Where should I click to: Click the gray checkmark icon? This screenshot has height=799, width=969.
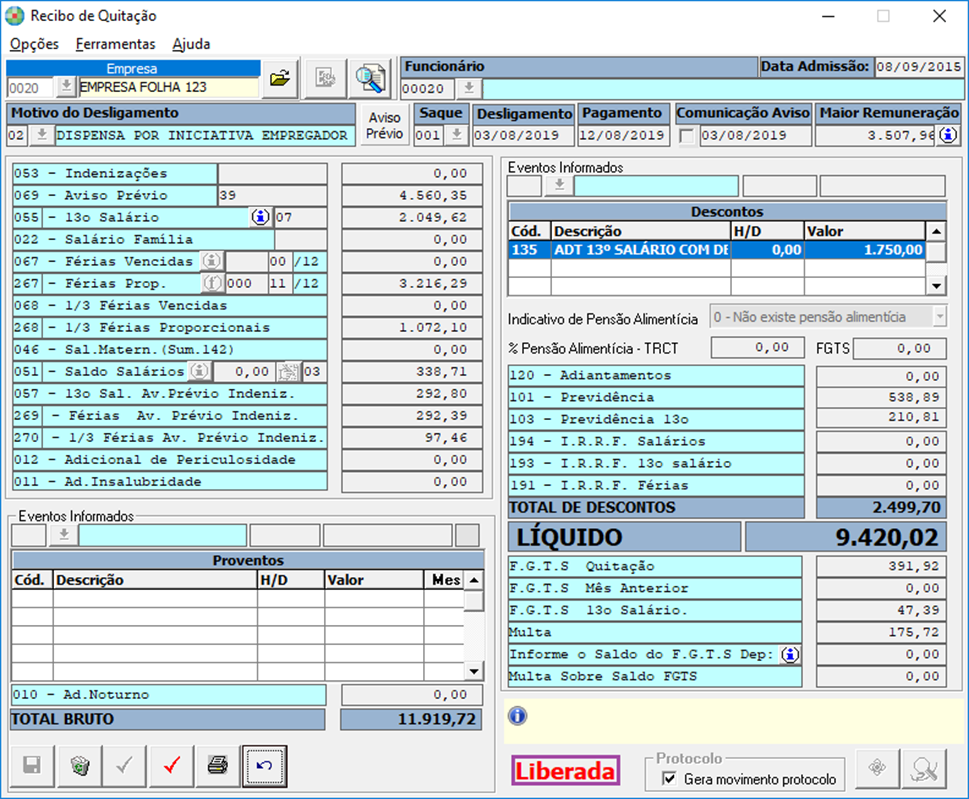pos(125,766)
